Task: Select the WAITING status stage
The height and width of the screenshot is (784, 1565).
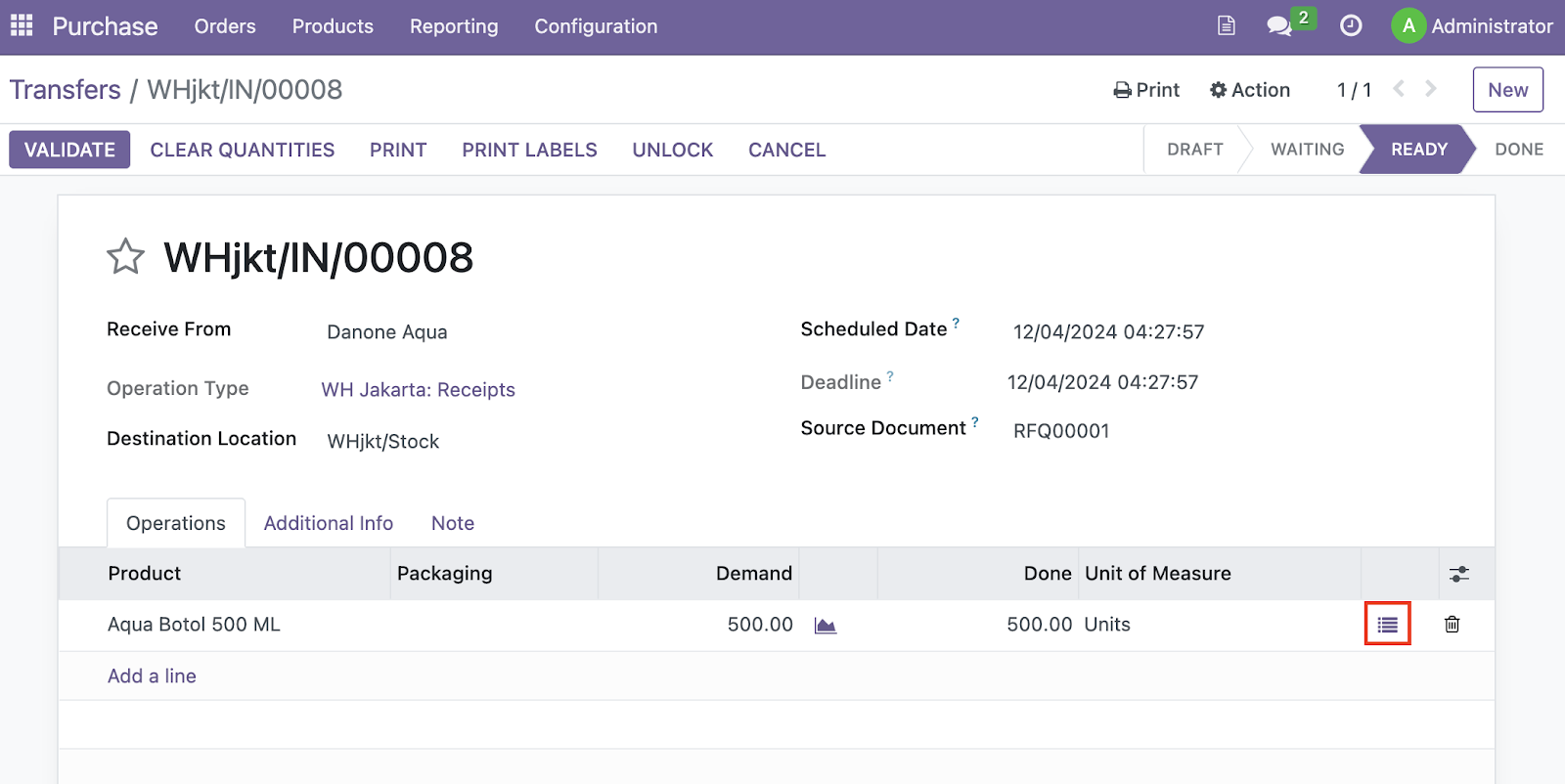Action: (x=1307, y=150)
